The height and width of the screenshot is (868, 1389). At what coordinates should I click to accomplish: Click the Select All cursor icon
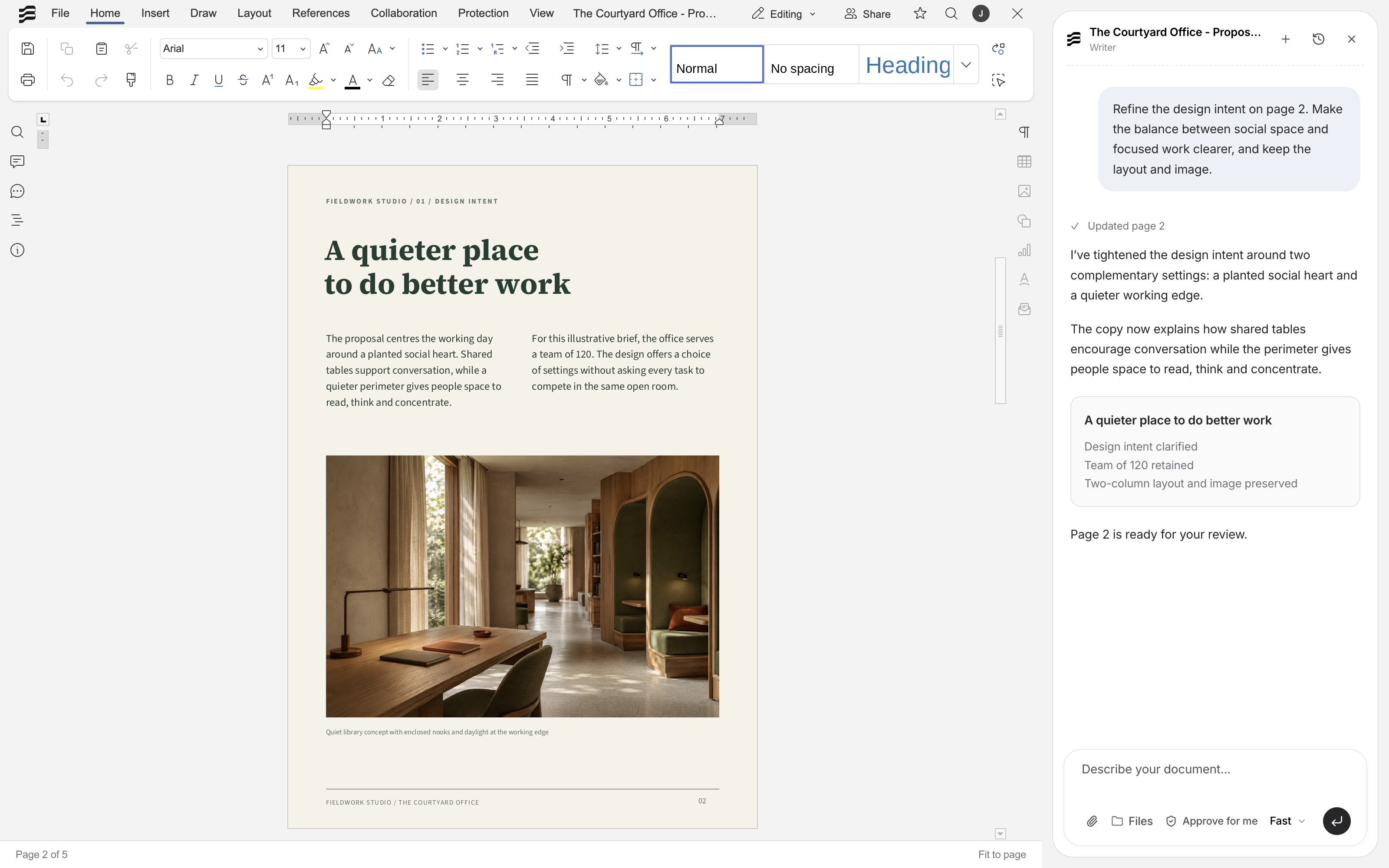(x=998, y=80)
